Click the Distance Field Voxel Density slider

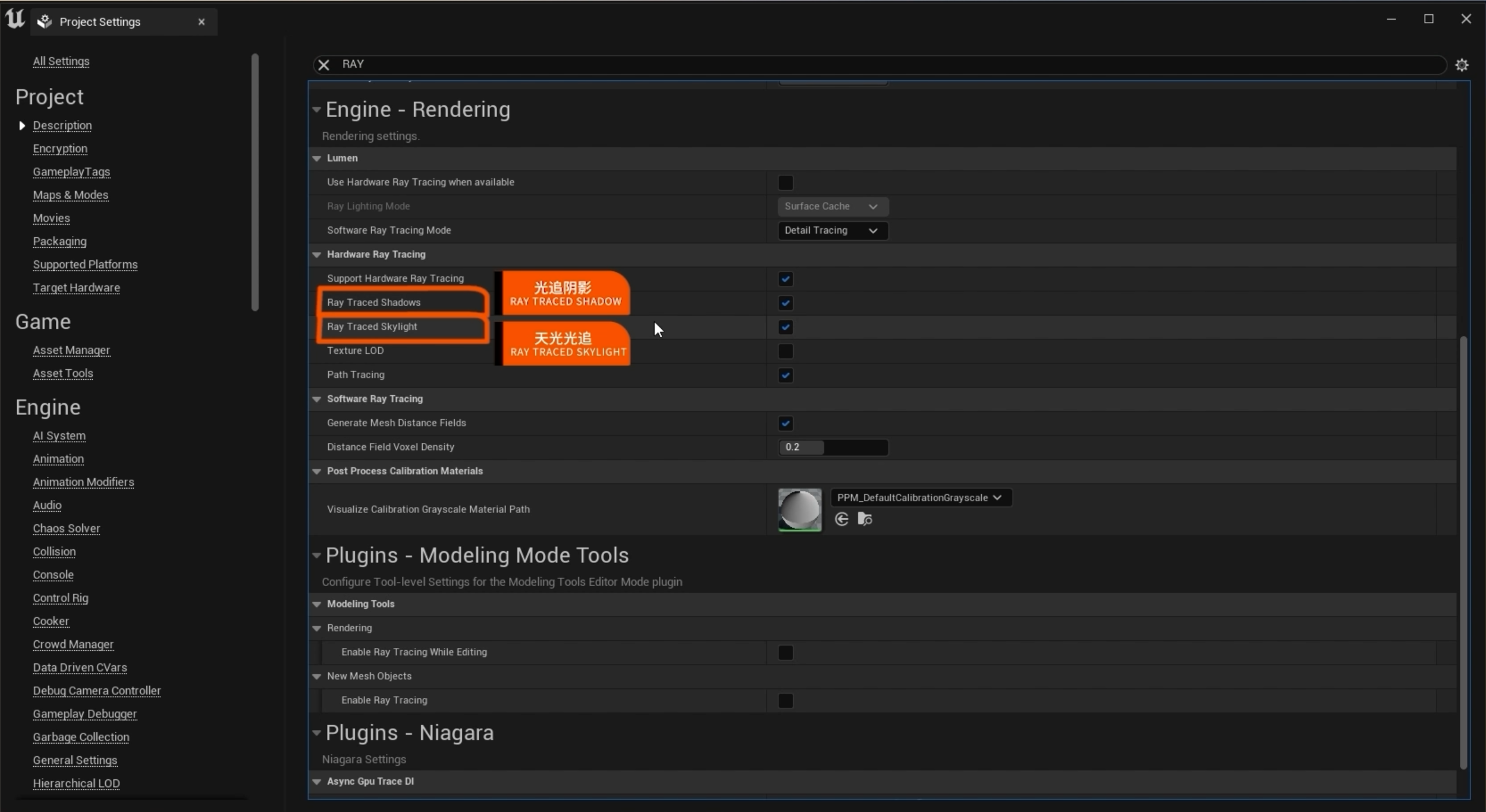tap(832, 447)
